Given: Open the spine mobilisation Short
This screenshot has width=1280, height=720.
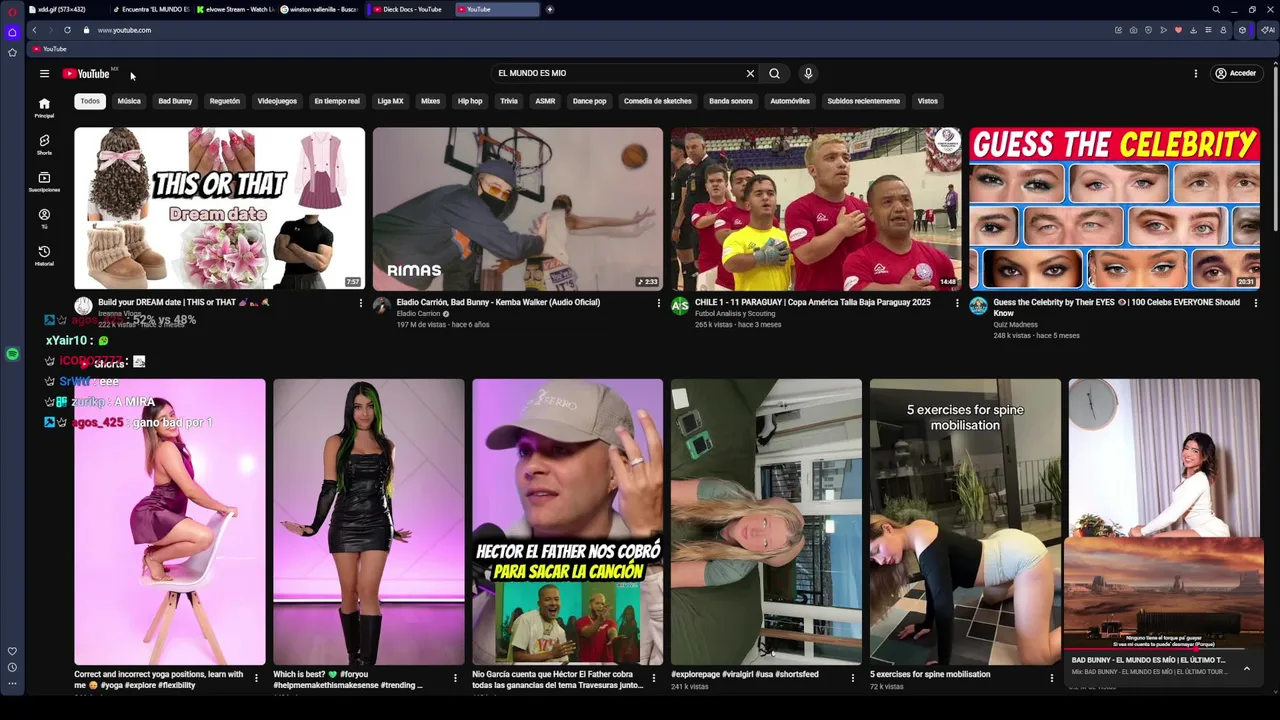Looking at the screenshot, I should (965, 522).
